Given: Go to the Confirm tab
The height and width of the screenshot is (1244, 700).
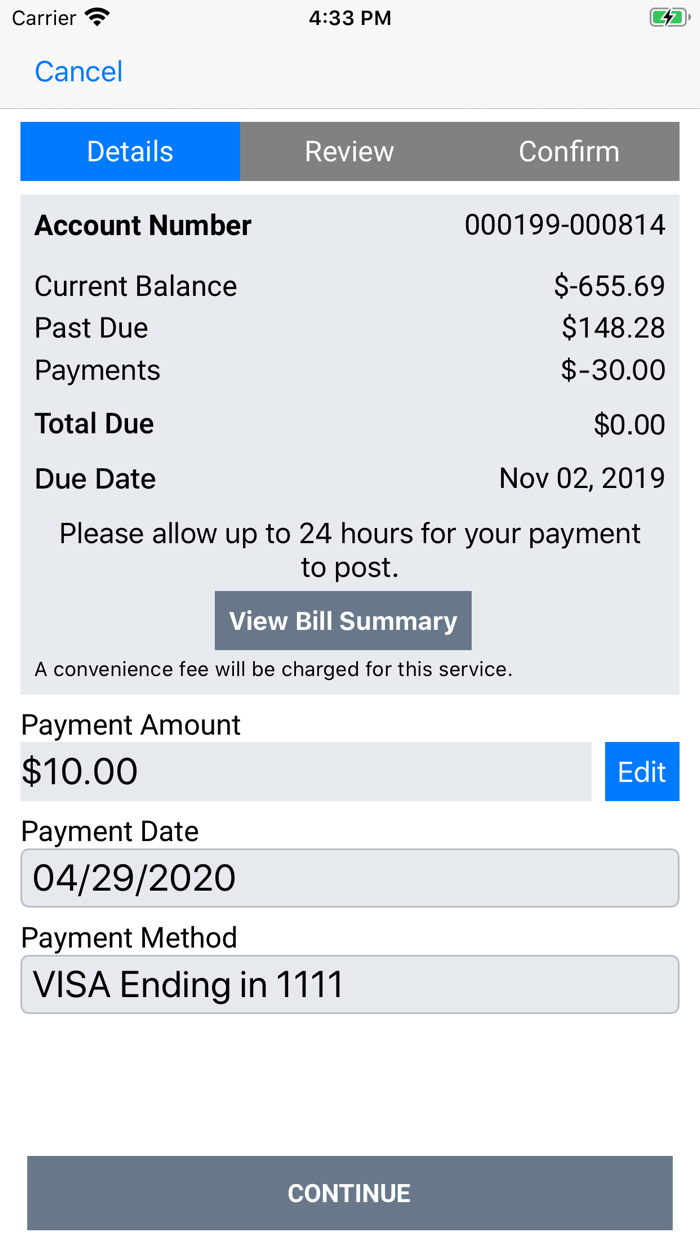Looking at the screenshot, I should coord(568,152).
